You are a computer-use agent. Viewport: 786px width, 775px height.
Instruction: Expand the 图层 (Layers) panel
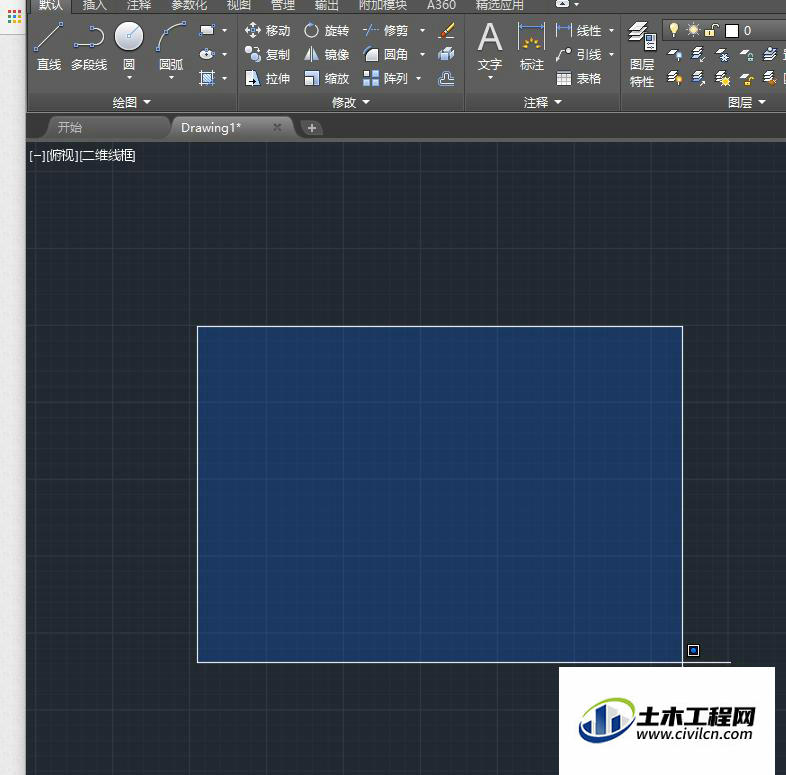pos(747,102)
